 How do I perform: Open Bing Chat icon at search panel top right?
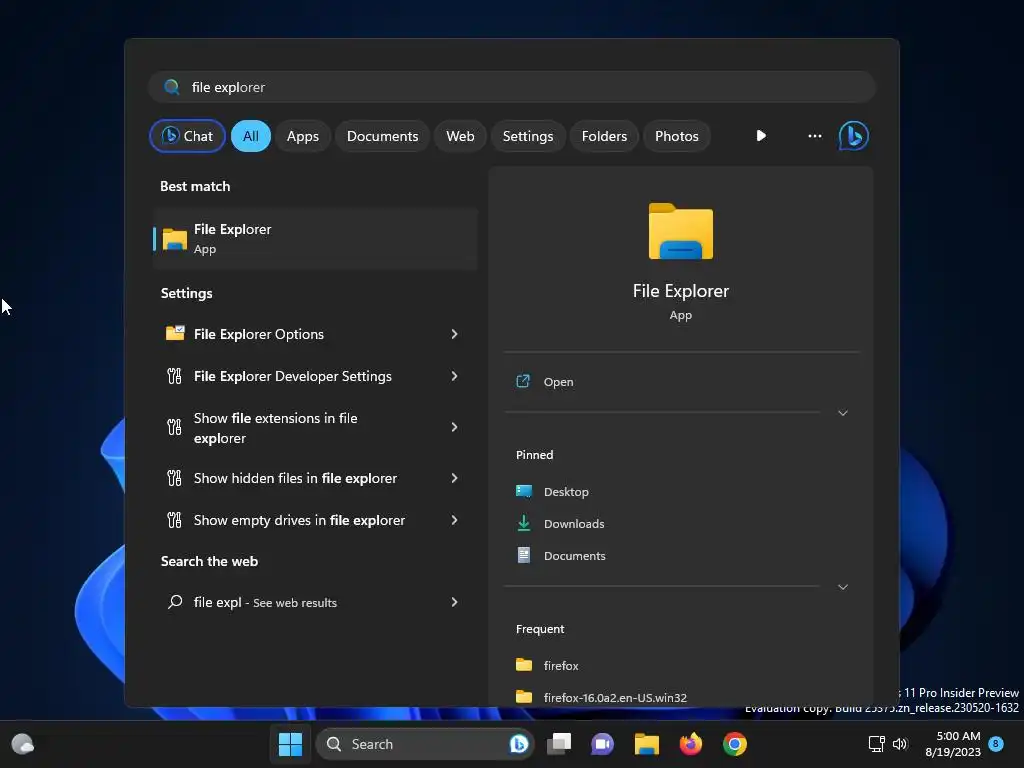coord(854,136)
